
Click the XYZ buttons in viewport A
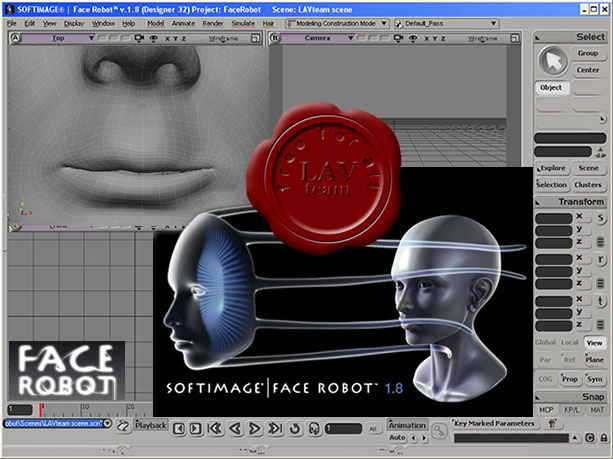coord(175,38)
